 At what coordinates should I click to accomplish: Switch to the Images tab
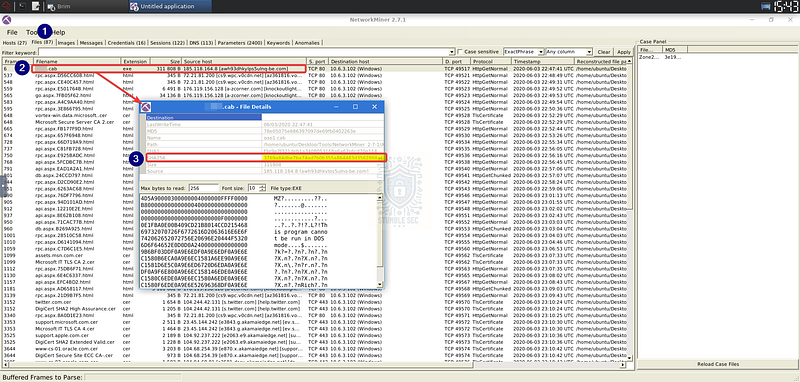click(66, 43)
